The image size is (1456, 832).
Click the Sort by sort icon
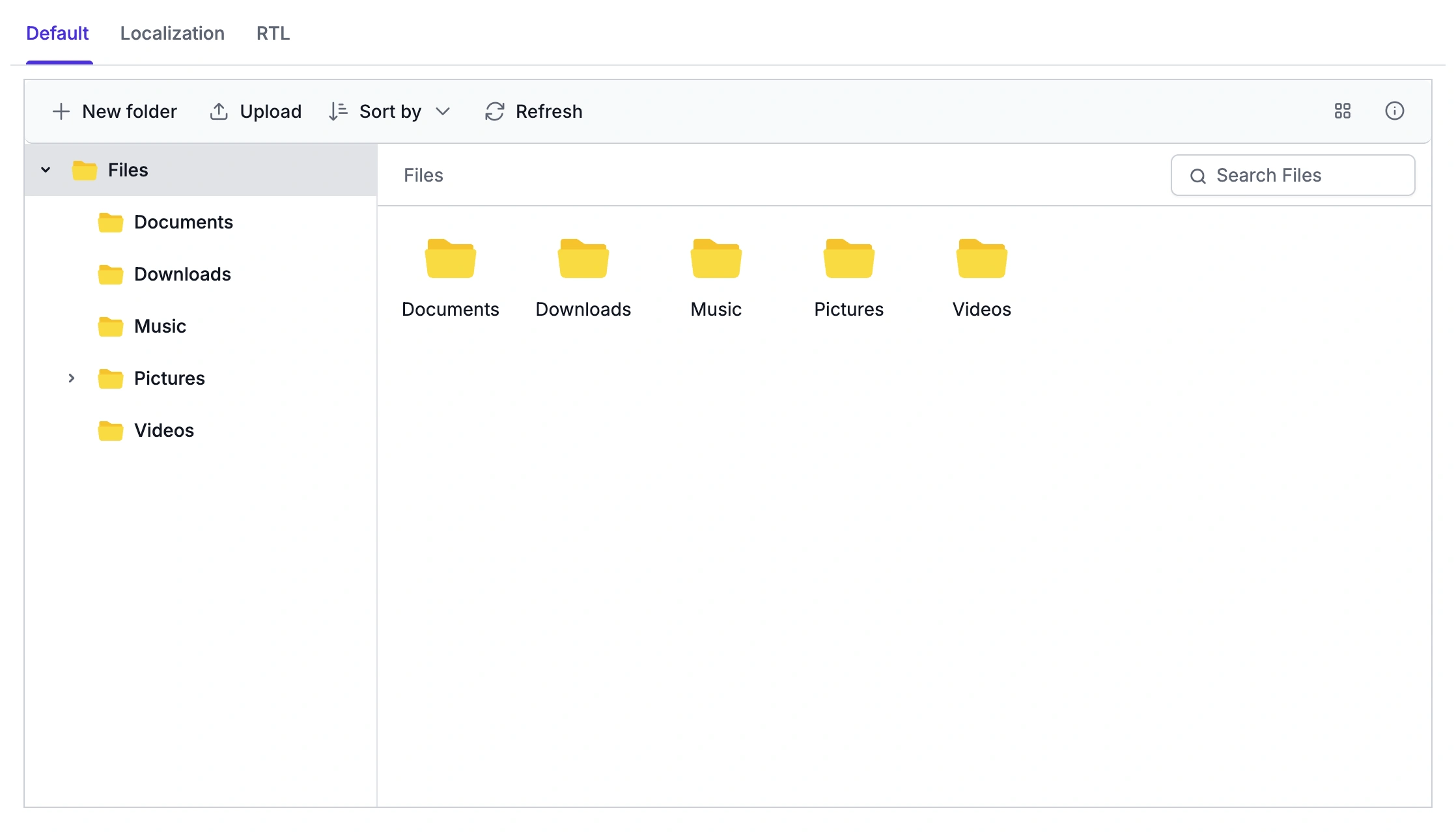coord(338,111)
